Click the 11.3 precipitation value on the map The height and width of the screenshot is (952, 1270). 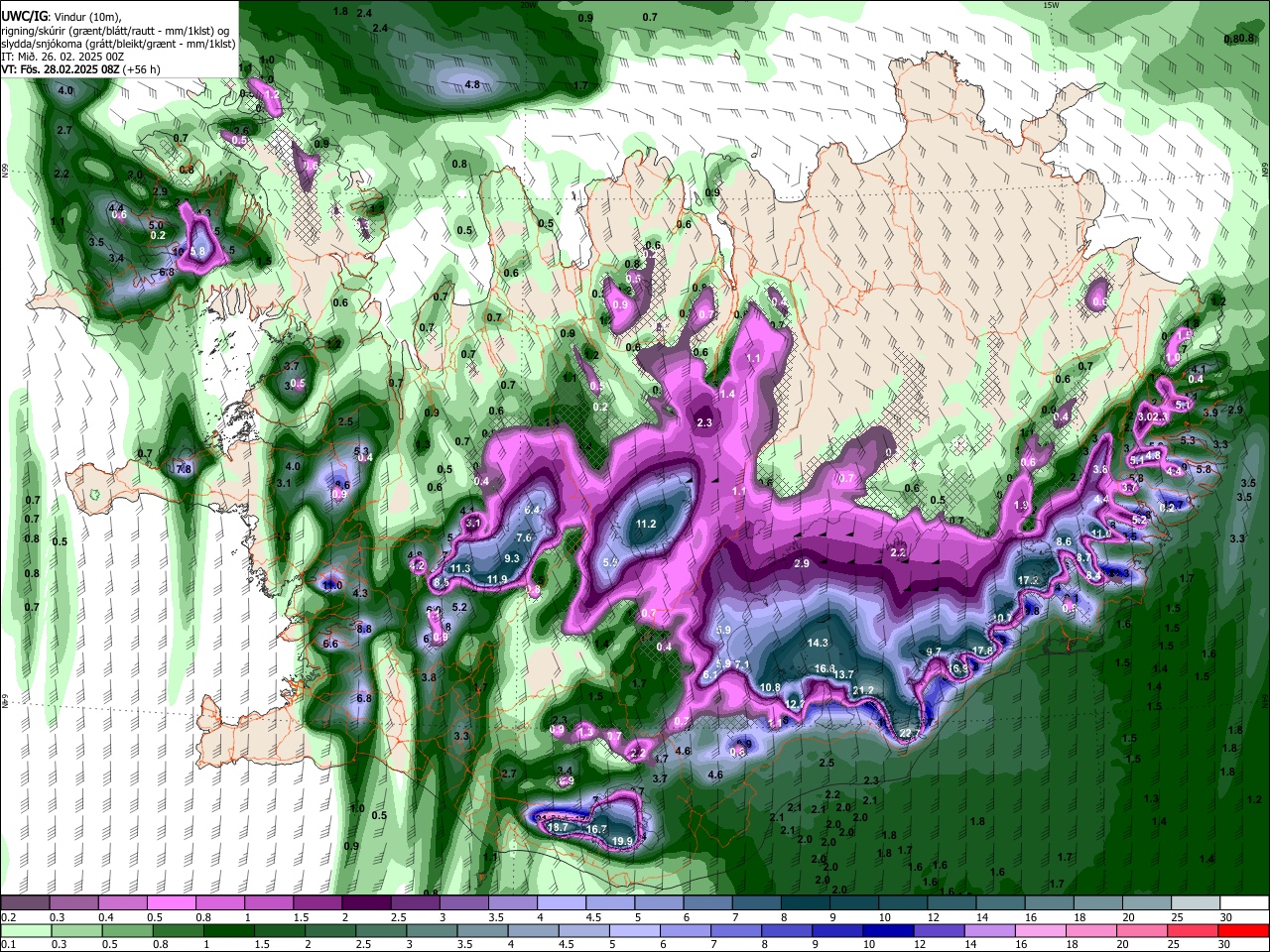point(460,568)
